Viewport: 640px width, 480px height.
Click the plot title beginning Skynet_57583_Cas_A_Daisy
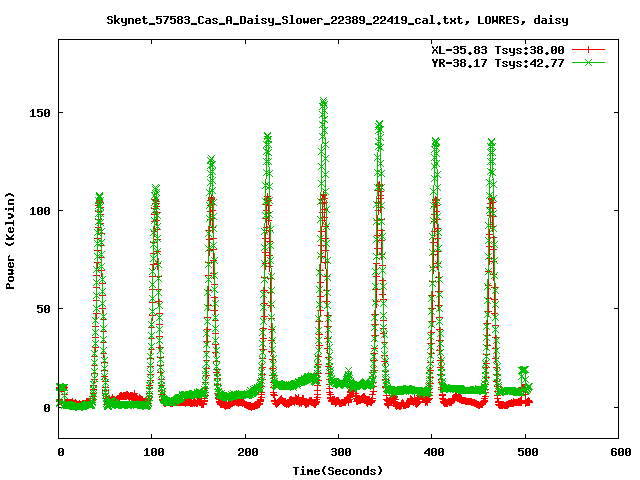point(337,20)
